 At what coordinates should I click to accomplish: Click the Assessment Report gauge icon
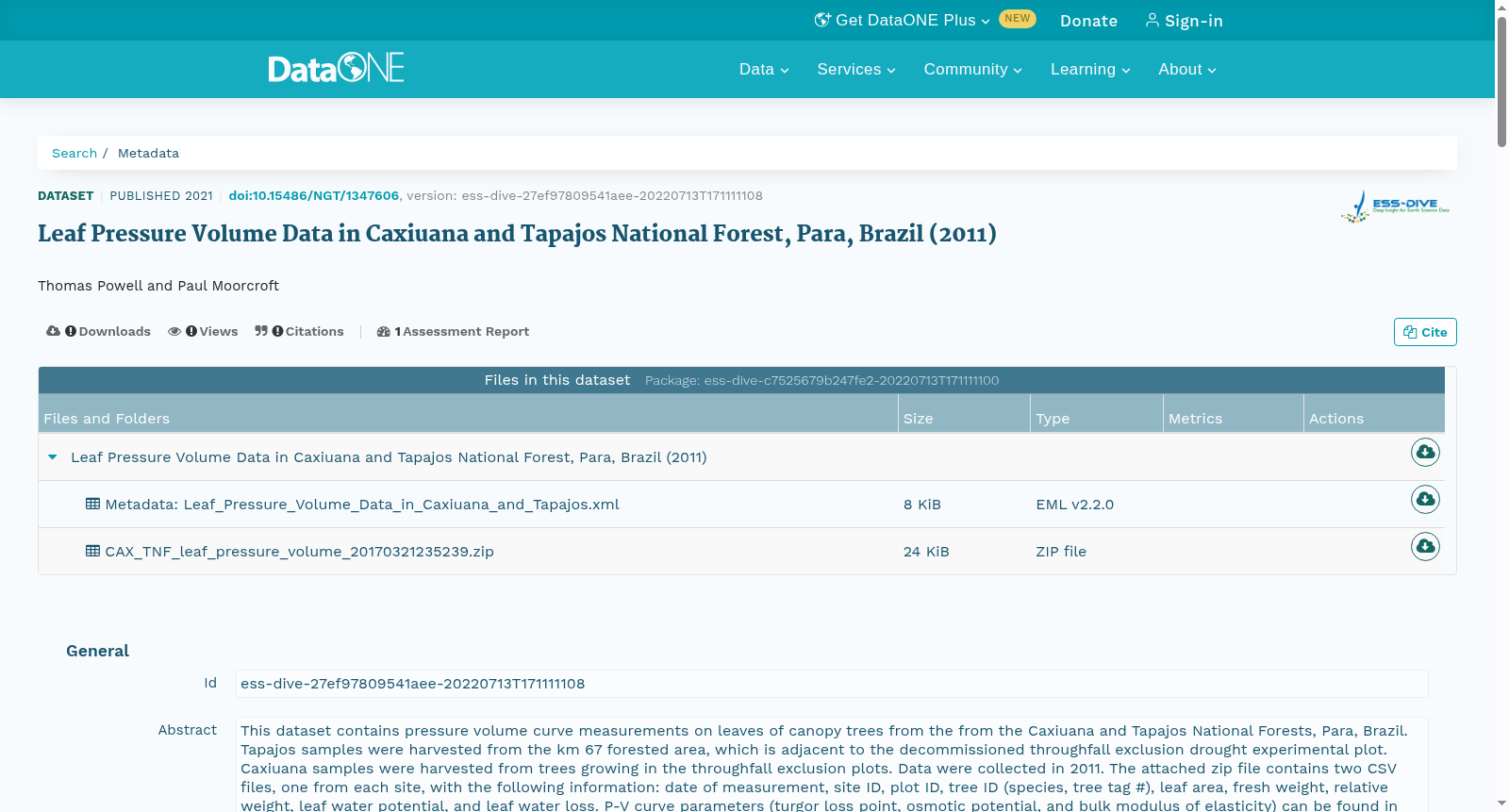[x=384, y=331]
